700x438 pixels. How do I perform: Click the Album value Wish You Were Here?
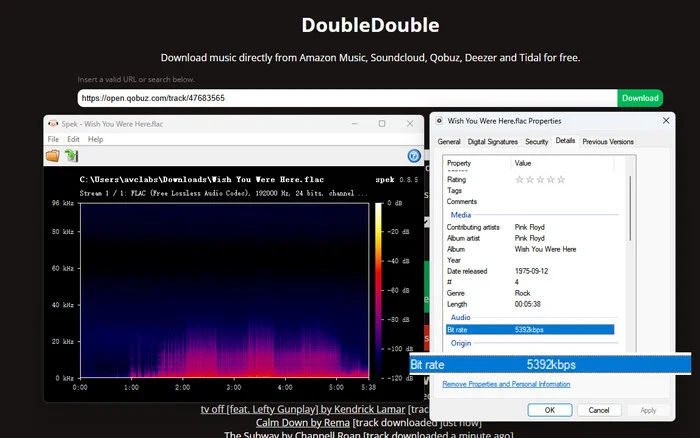pos(545,249)
